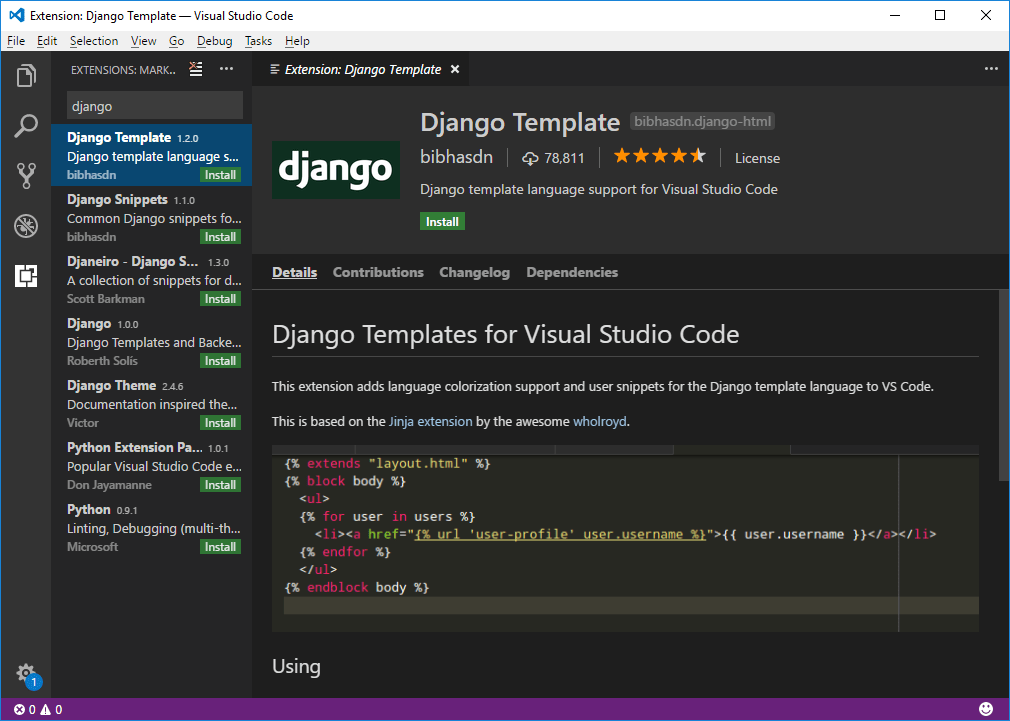Open the Source Control view
This screenshot has width=1010, height=721.
pos(26,175)
